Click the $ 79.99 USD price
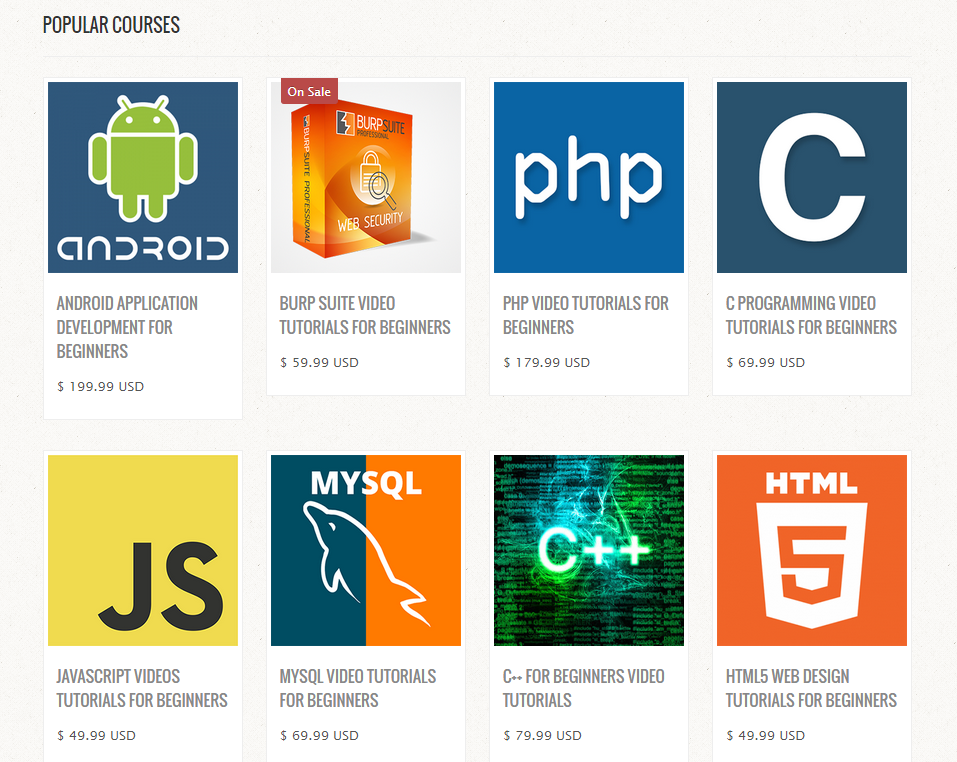The height and width of the screenshot is (762, 957). pos(543,735)
